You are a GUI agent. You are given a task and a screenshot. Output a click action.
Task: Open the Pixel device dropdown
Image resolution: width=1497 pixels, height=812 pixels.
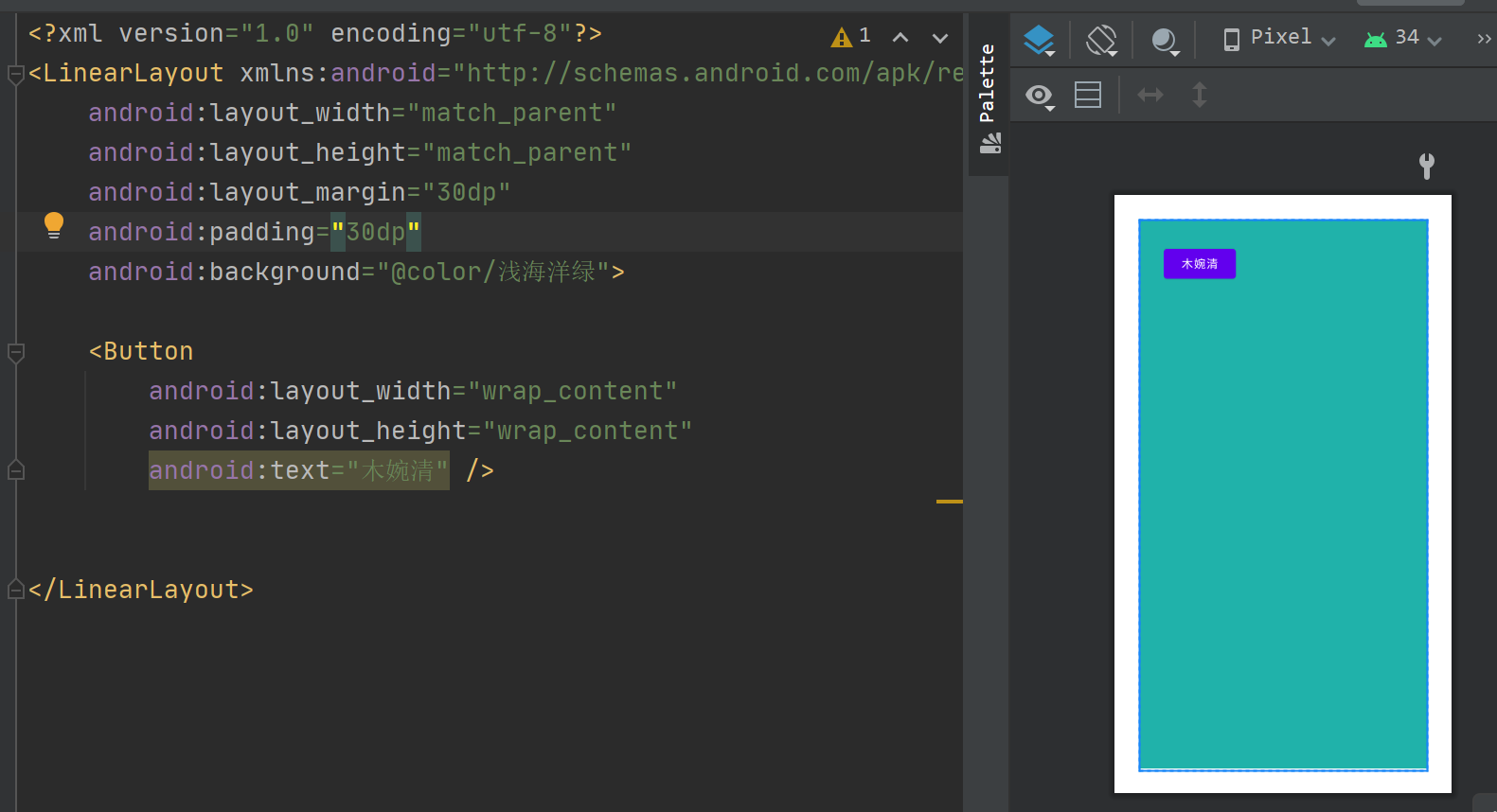[x=1279, y=39]
